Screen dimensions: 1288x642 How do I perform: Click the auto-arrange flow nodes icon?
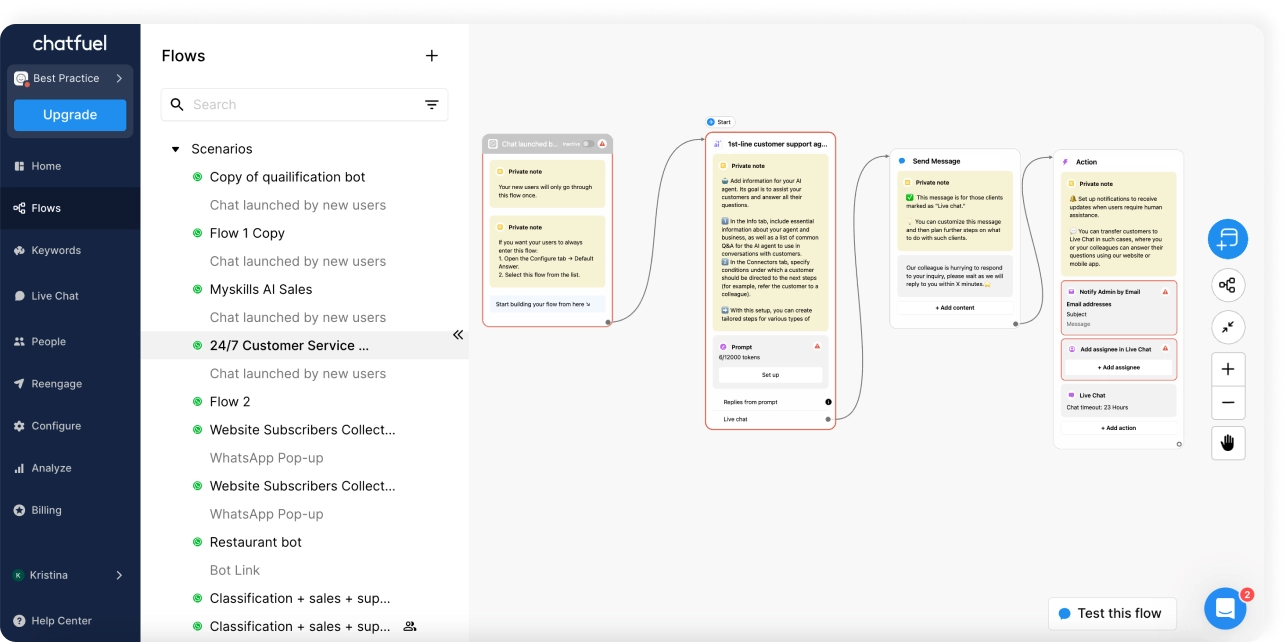pyautogui.click(x=1228, y=285)
